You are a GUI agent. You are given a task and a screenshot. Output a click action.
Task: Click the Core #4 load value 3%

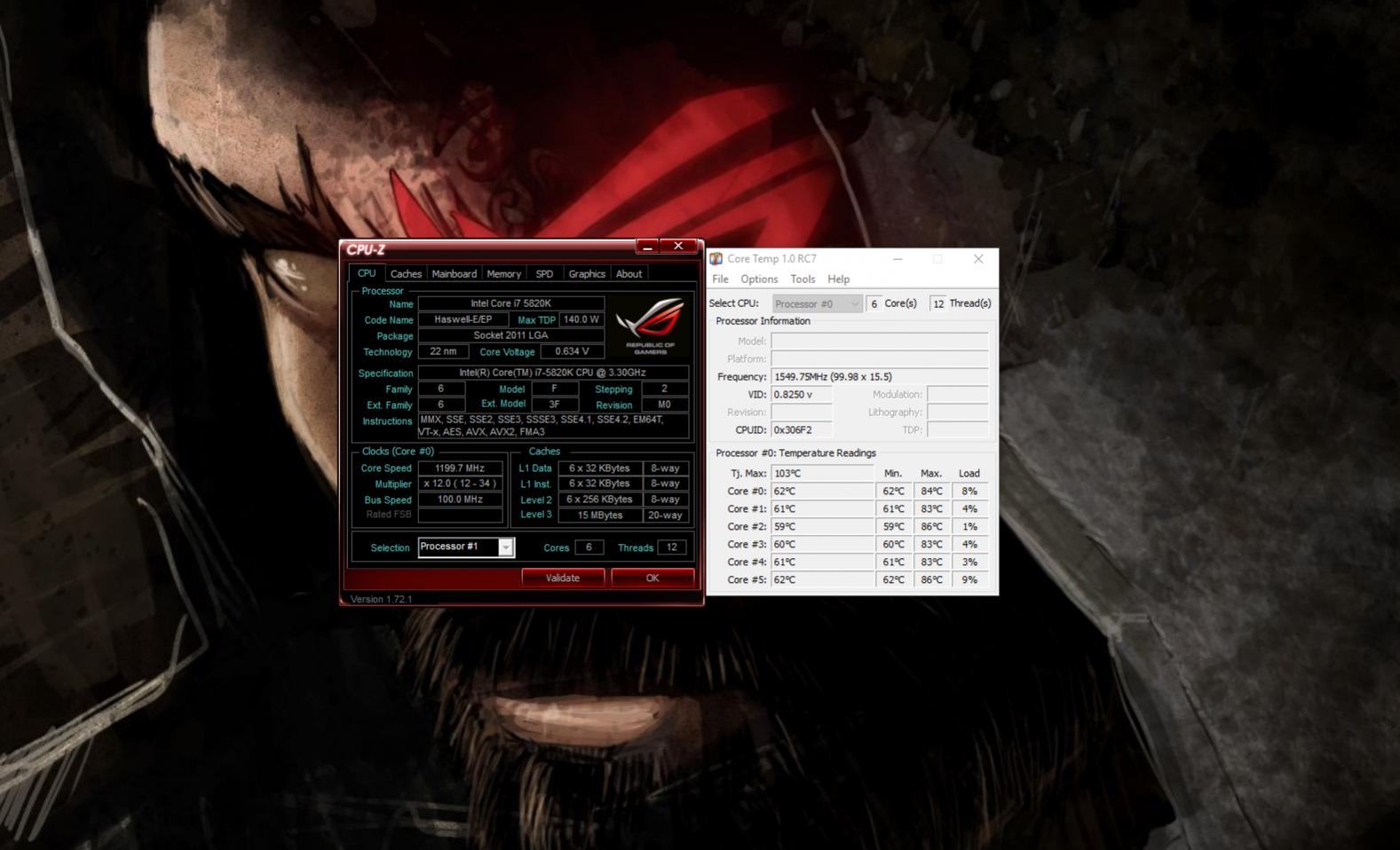[969, 562]
